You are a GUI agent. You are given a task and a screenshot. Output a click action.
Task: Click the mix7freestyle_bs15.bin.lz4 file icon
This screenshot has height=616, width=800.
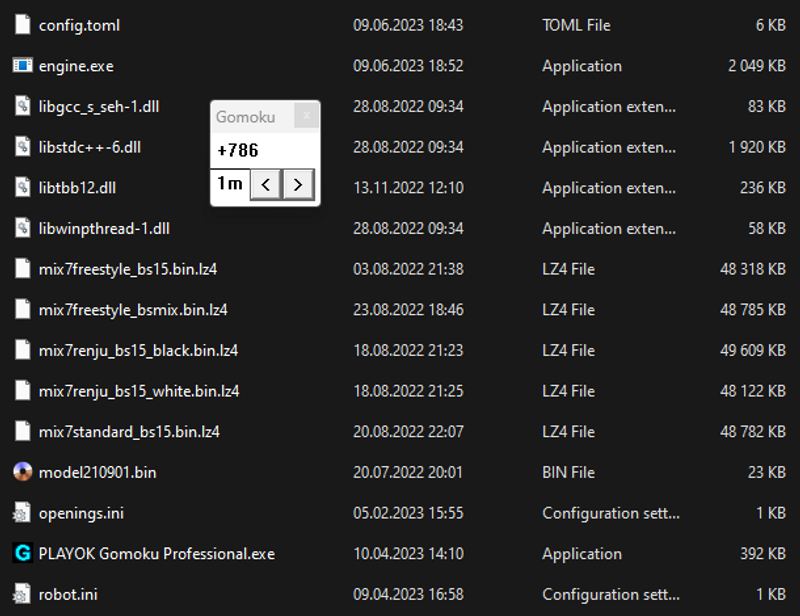[22, 268]
